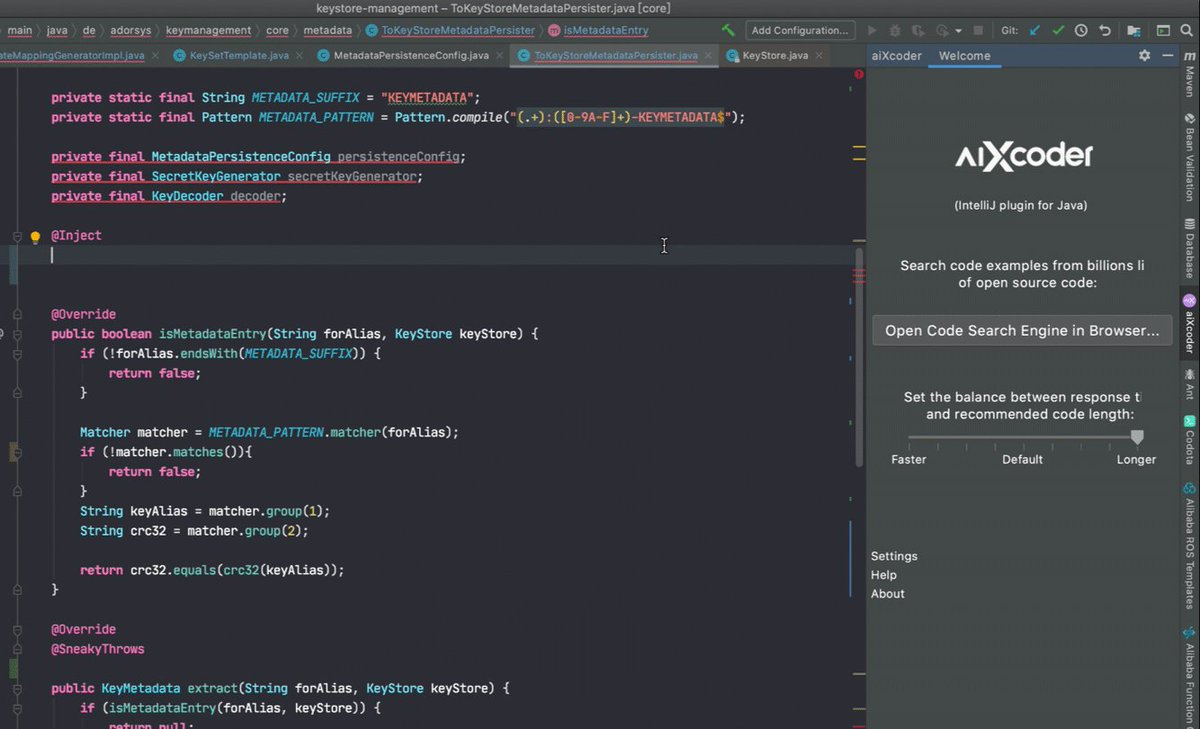Click the Git rollback arrow icon
1200x729 pixels.
coord(1104,31)
